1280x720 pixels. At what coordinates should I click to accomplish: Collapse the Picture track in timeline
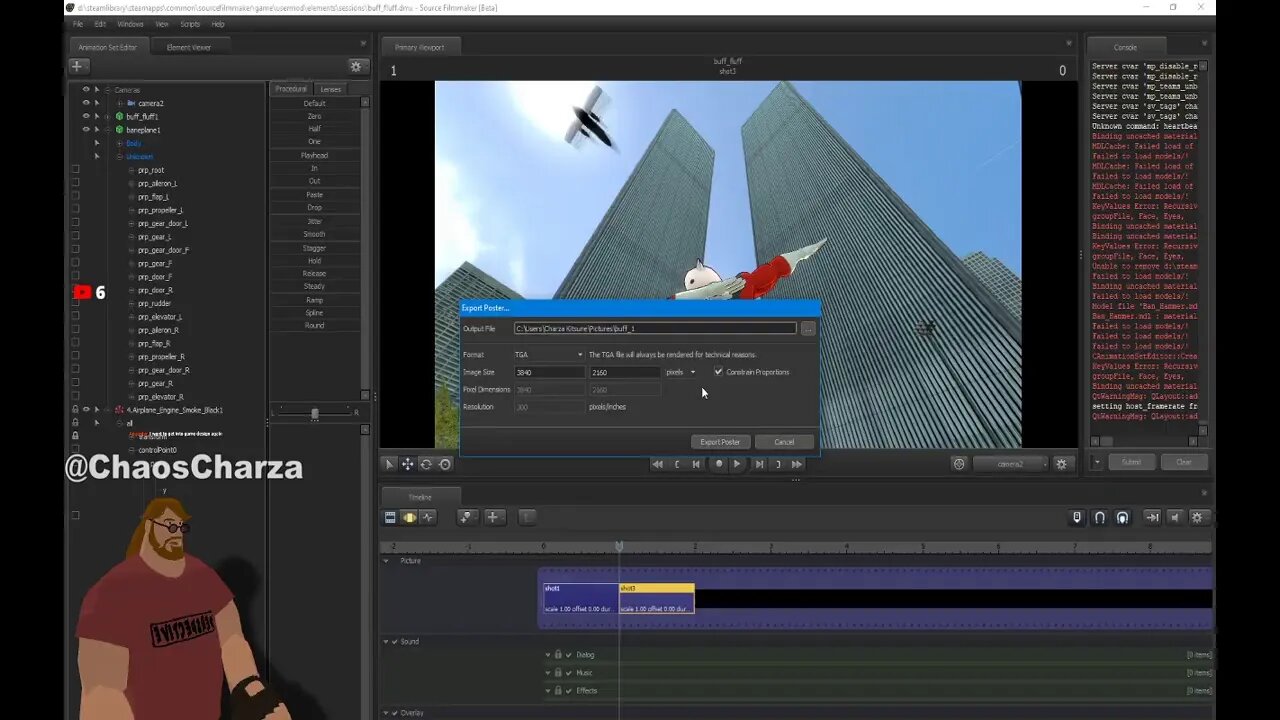click(386, 561)
